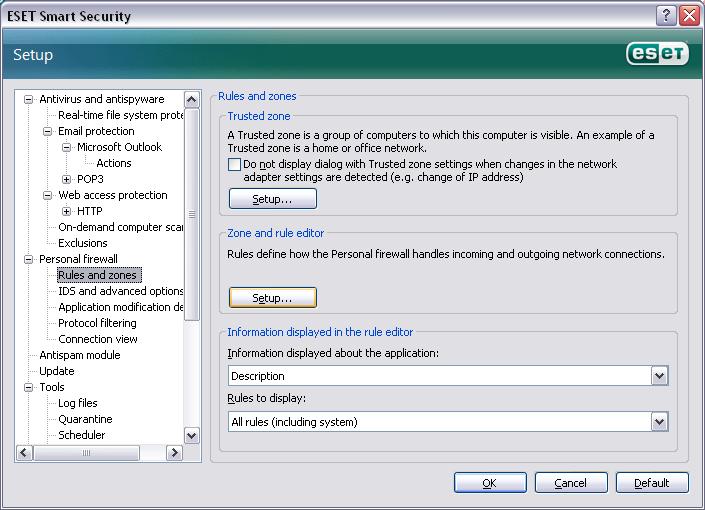The image size is (705, 510).
Task: Click the Cancel button
Action: pyautogui.click(x=571, y=483)
